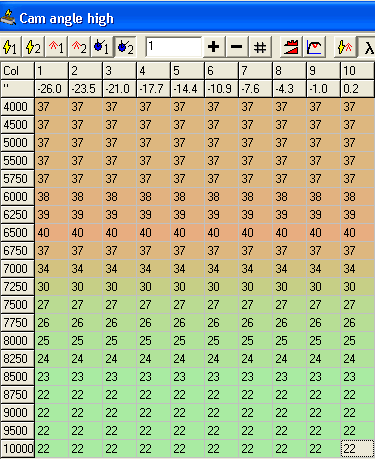Screen dimensions: 375x459
Task: Switch to cam angle table 1 icon
Action: [102, 47]
